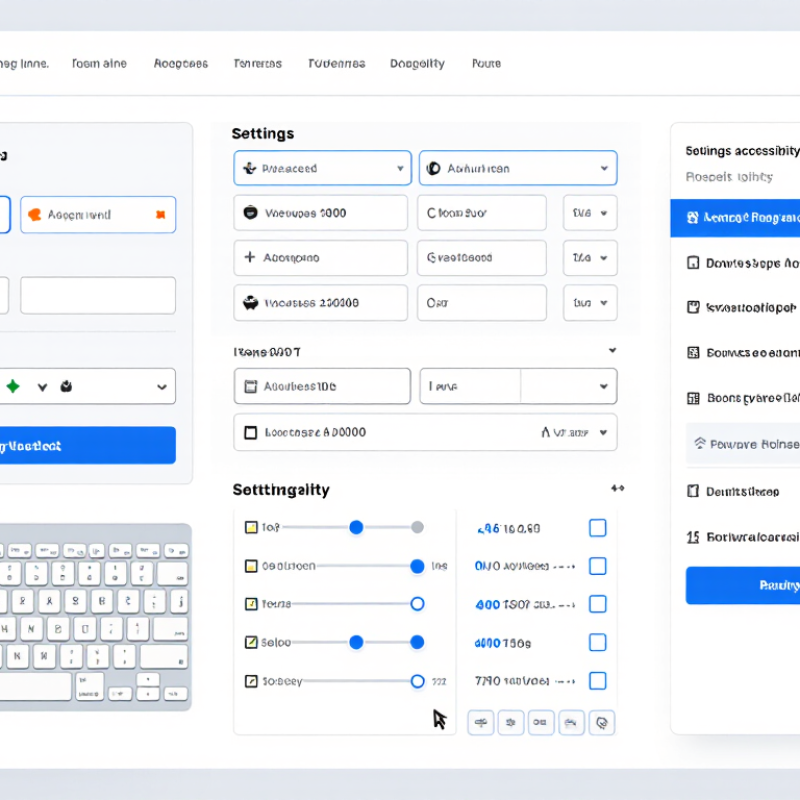Screen dimensions: 800x800
Task: Click the orange icon in the Aoognrend field
Action: coord(35,215)
